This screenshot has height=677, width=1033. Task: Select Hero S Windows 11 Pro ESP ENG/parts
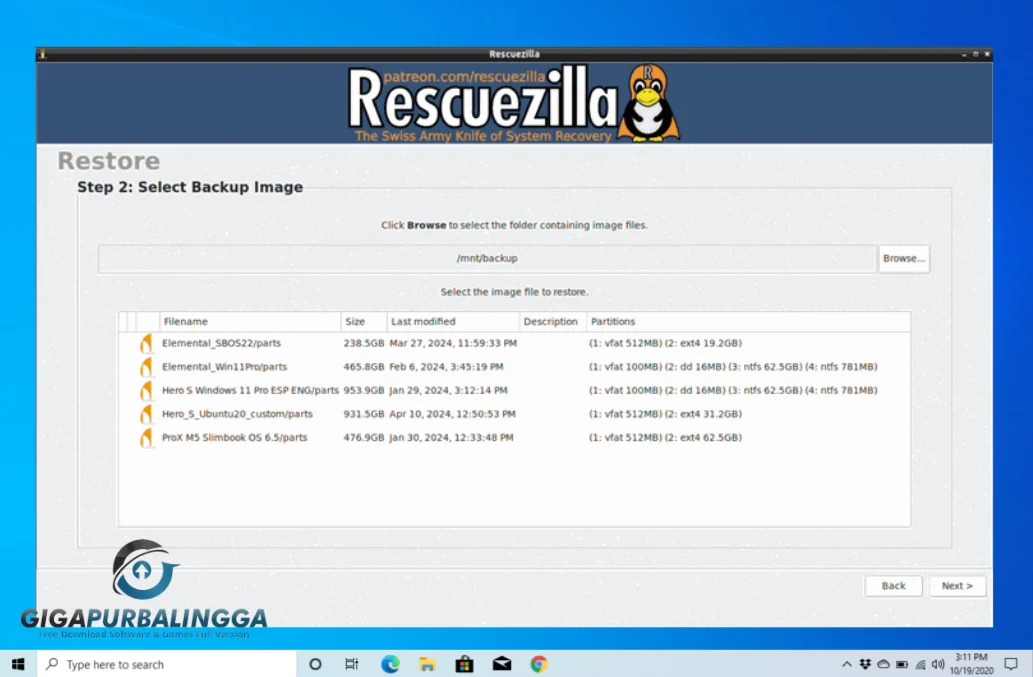[250, 391]
